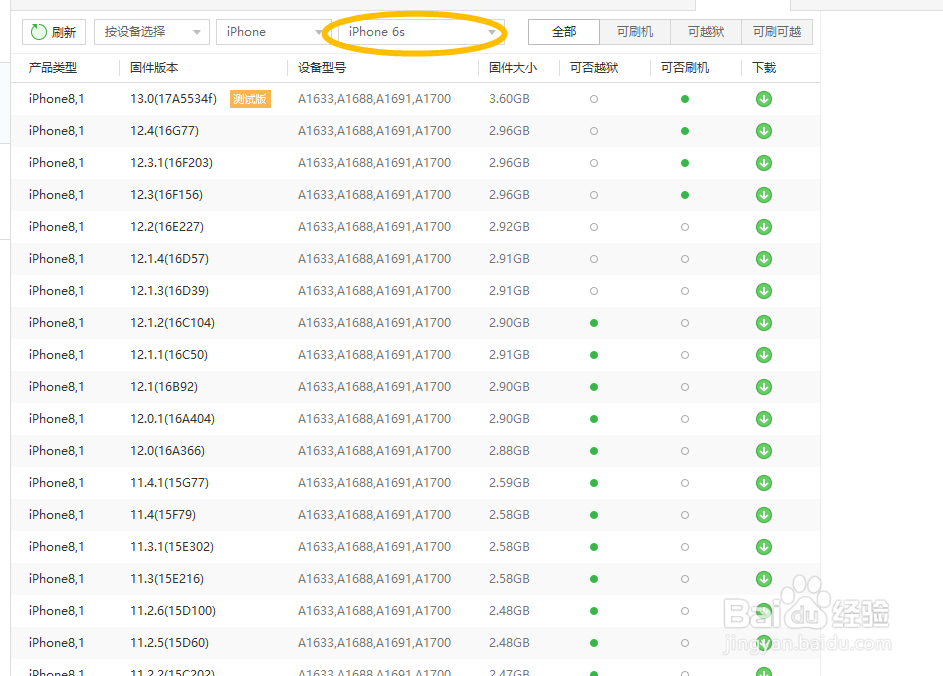Select version text 12.4(16G77)
The width and height of the screenshot is (943, 676).
[164, 131]
